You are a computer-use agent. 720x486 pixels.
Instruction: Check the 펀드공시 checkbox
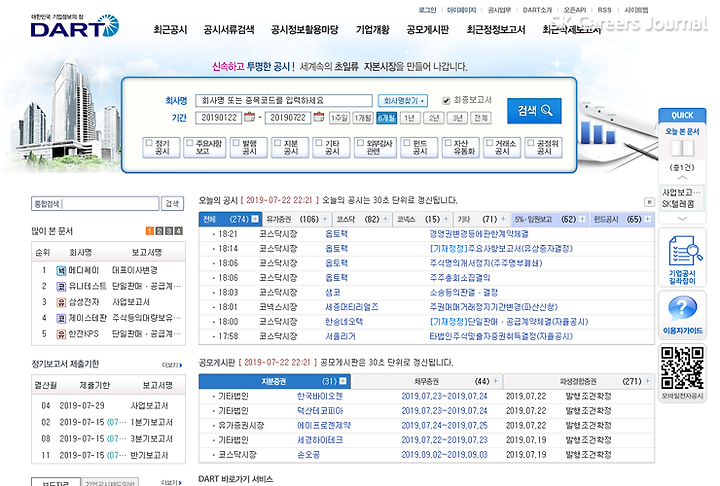[406, 143]
